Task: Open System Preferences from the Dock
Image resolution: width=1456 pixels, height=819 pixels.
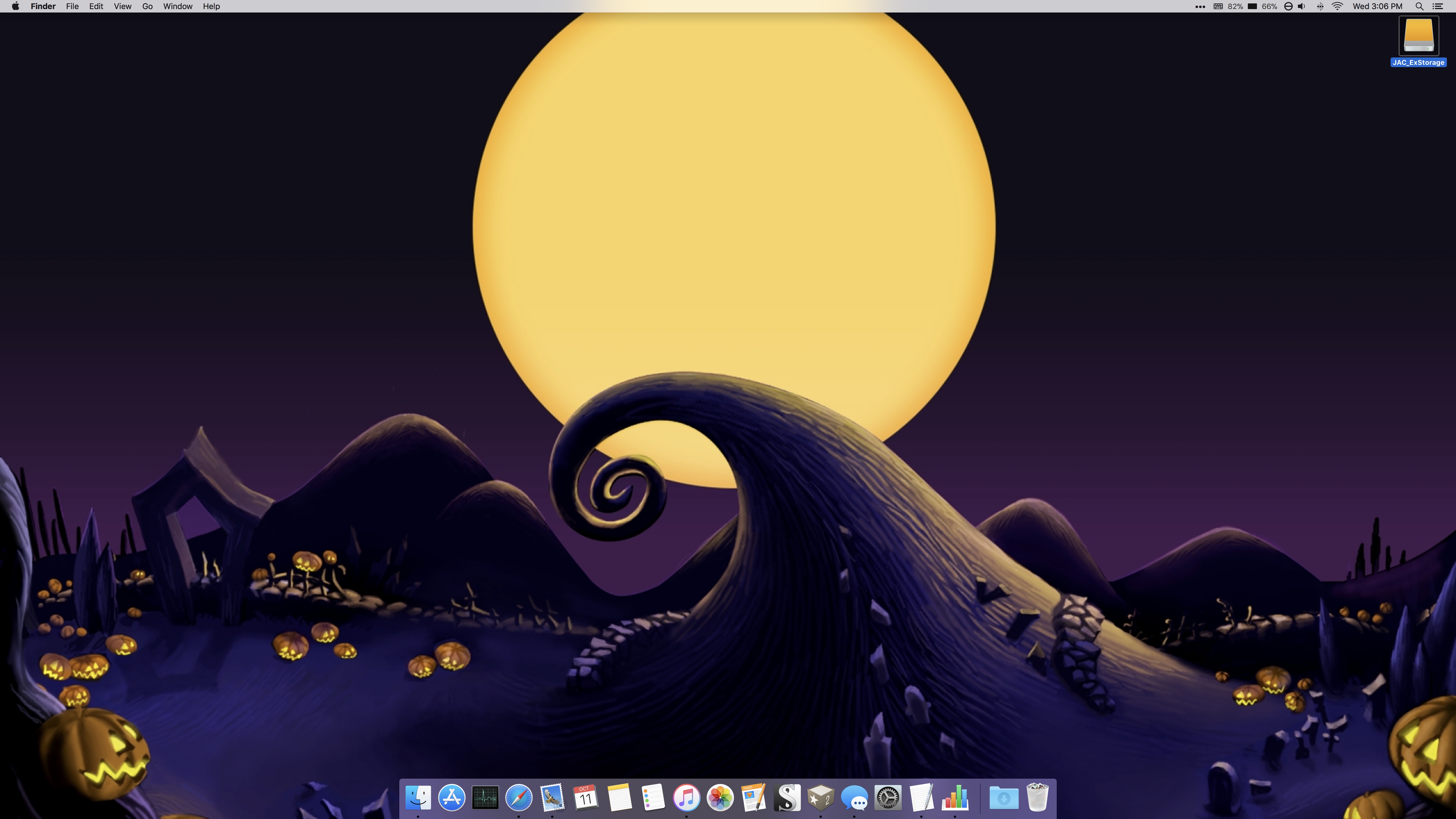Action: coord(888,797)
